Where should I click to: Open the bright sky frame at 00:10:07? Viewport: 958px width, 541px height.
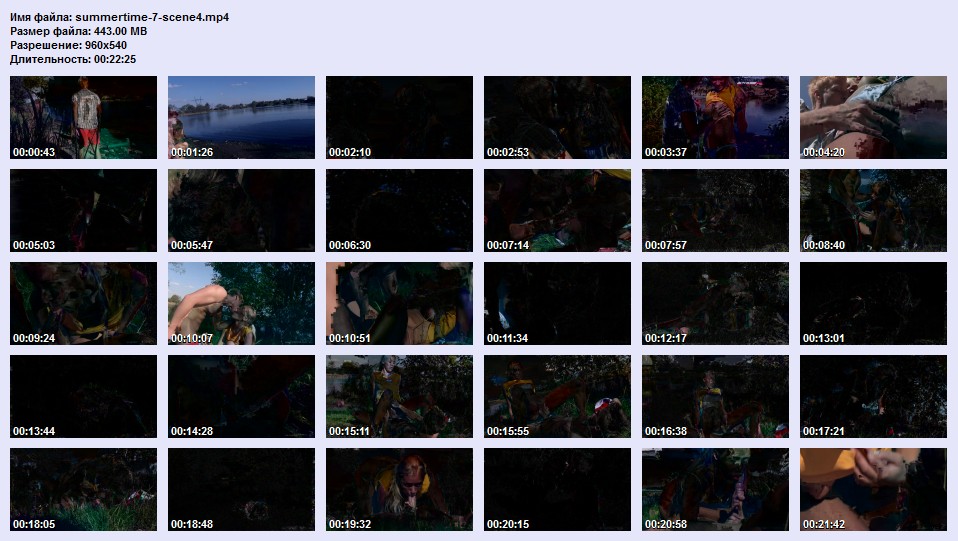coord(241,303)
